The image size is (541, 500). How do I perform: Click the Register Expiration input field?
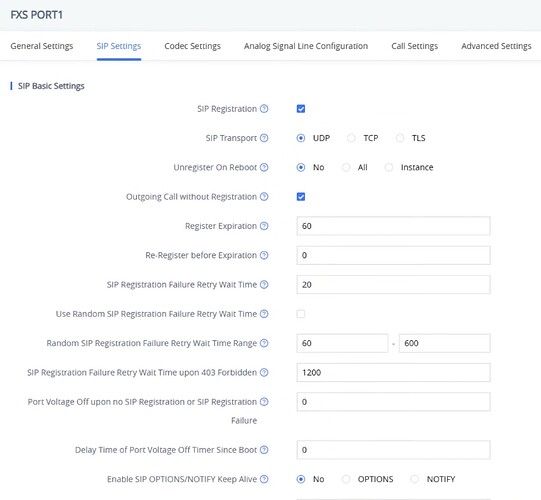pyautogui.click(x=393, y=226)
